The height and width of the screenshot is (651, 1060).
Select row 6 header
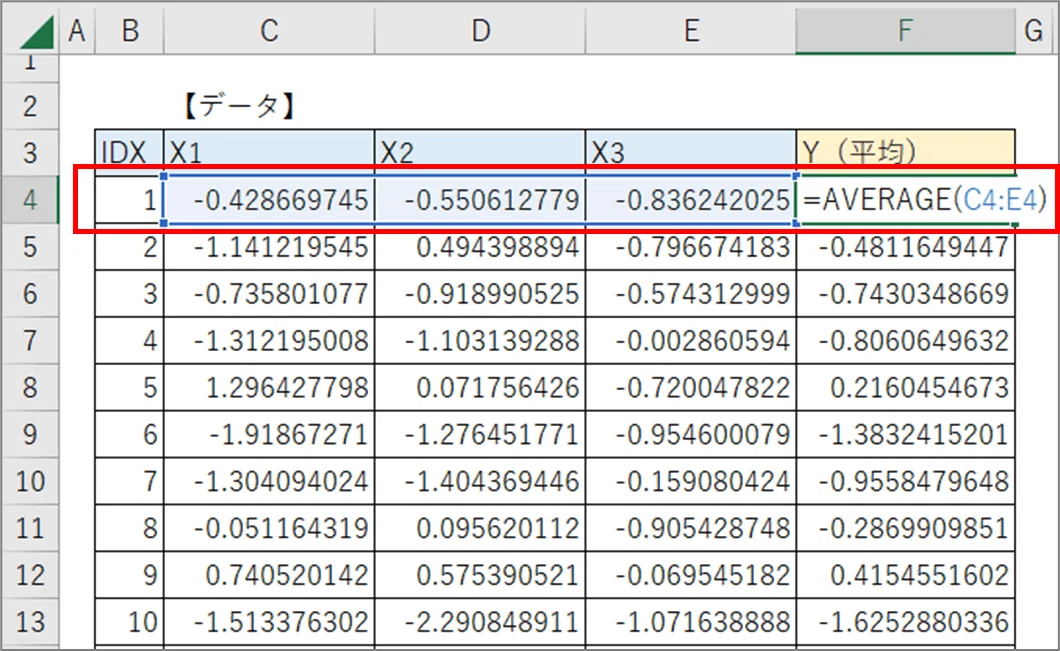tap(30, 293)
